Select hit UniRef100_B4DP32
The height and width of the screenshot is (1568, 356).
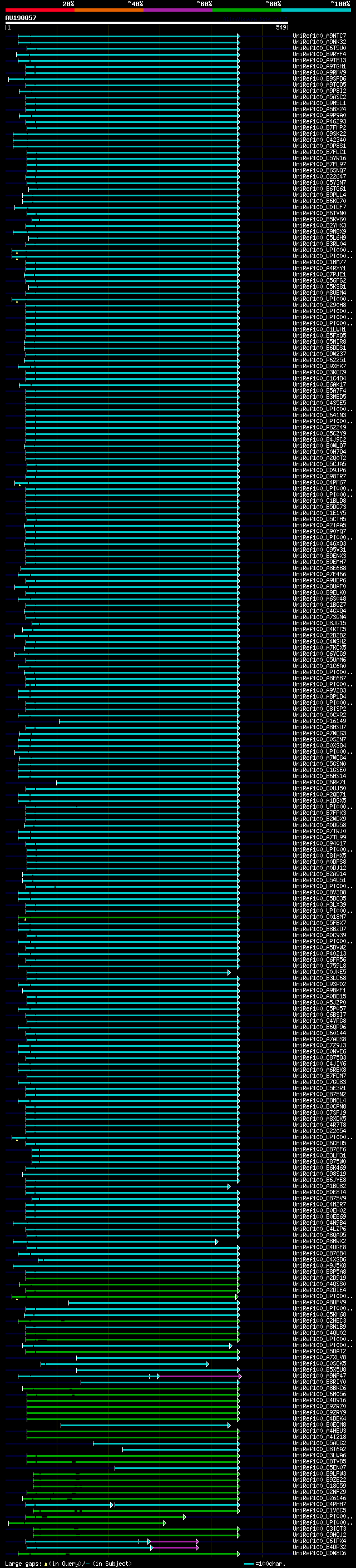(319, 1547)
